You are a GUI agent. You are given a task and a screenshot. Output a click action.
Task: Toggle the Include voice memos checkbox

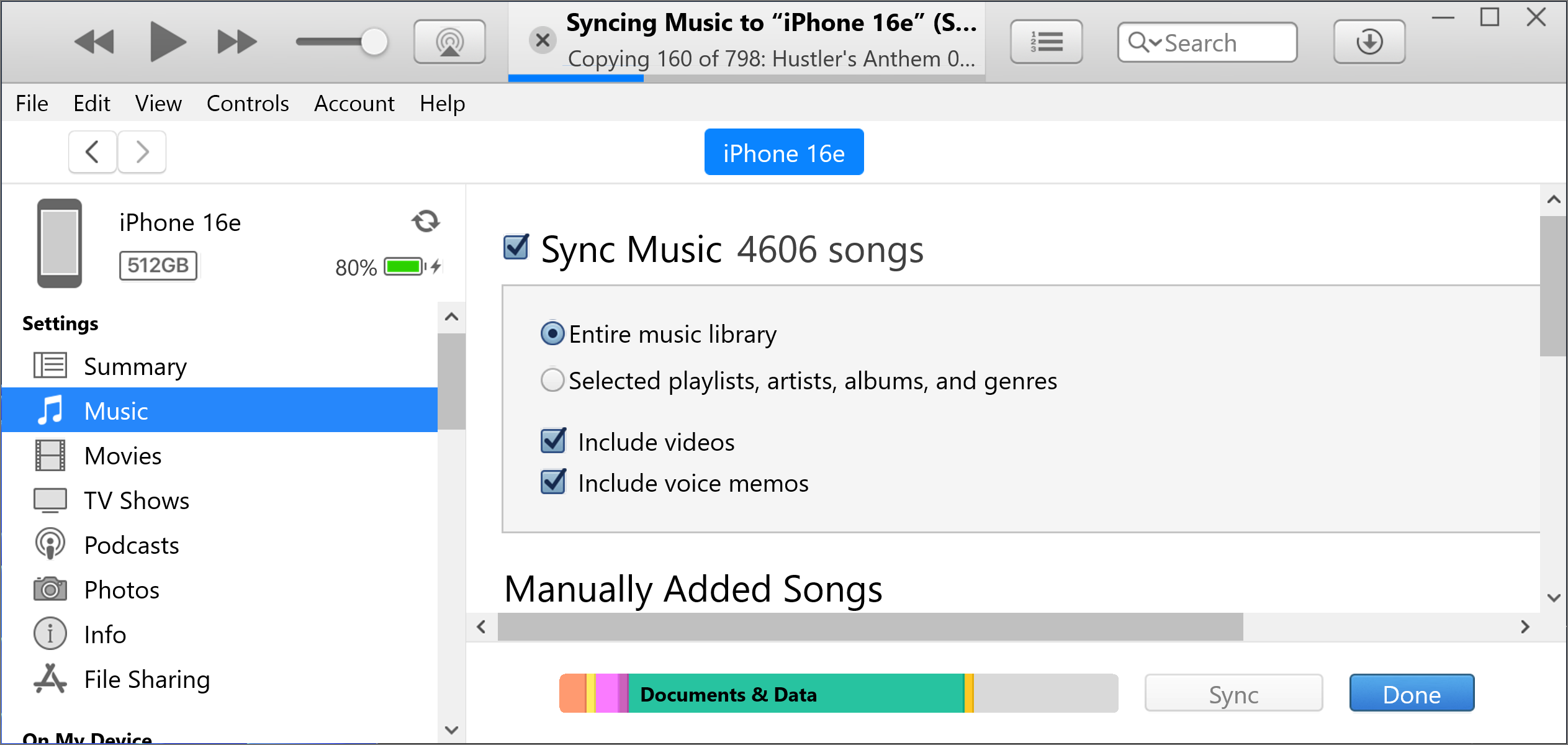553,482
